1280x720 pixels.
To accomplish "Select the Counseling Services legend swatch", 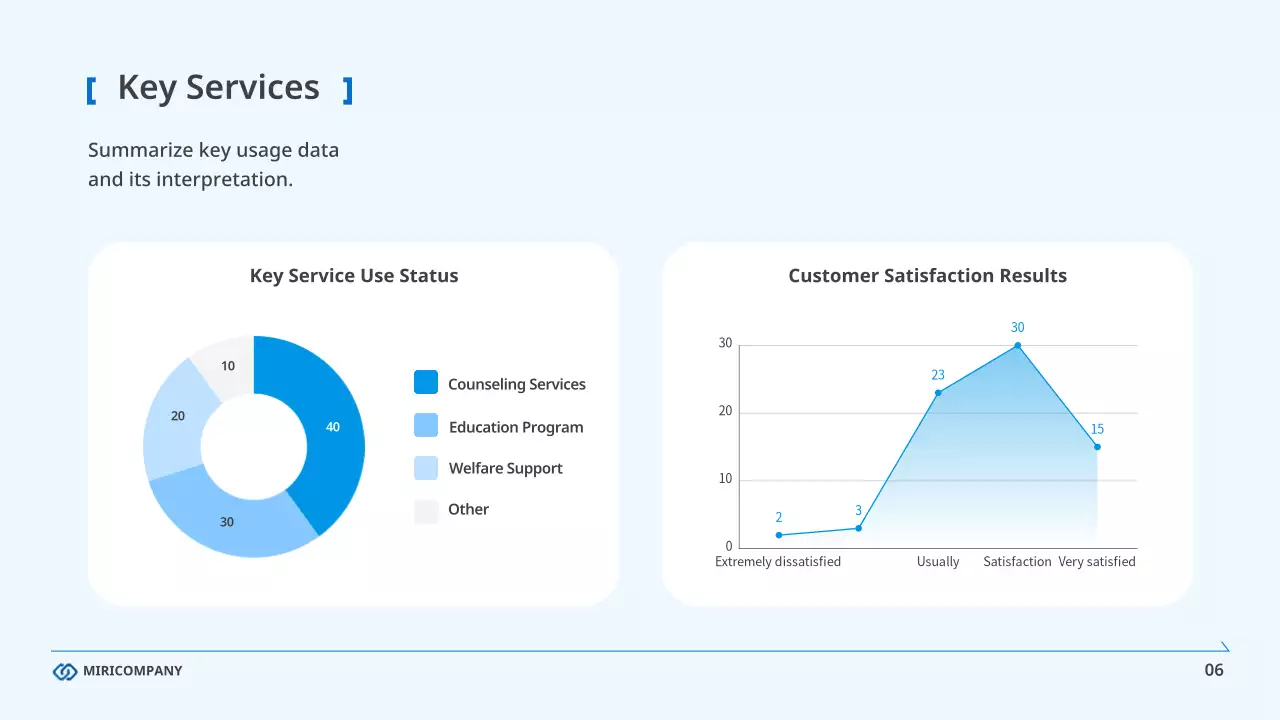I will pos(426,383).
